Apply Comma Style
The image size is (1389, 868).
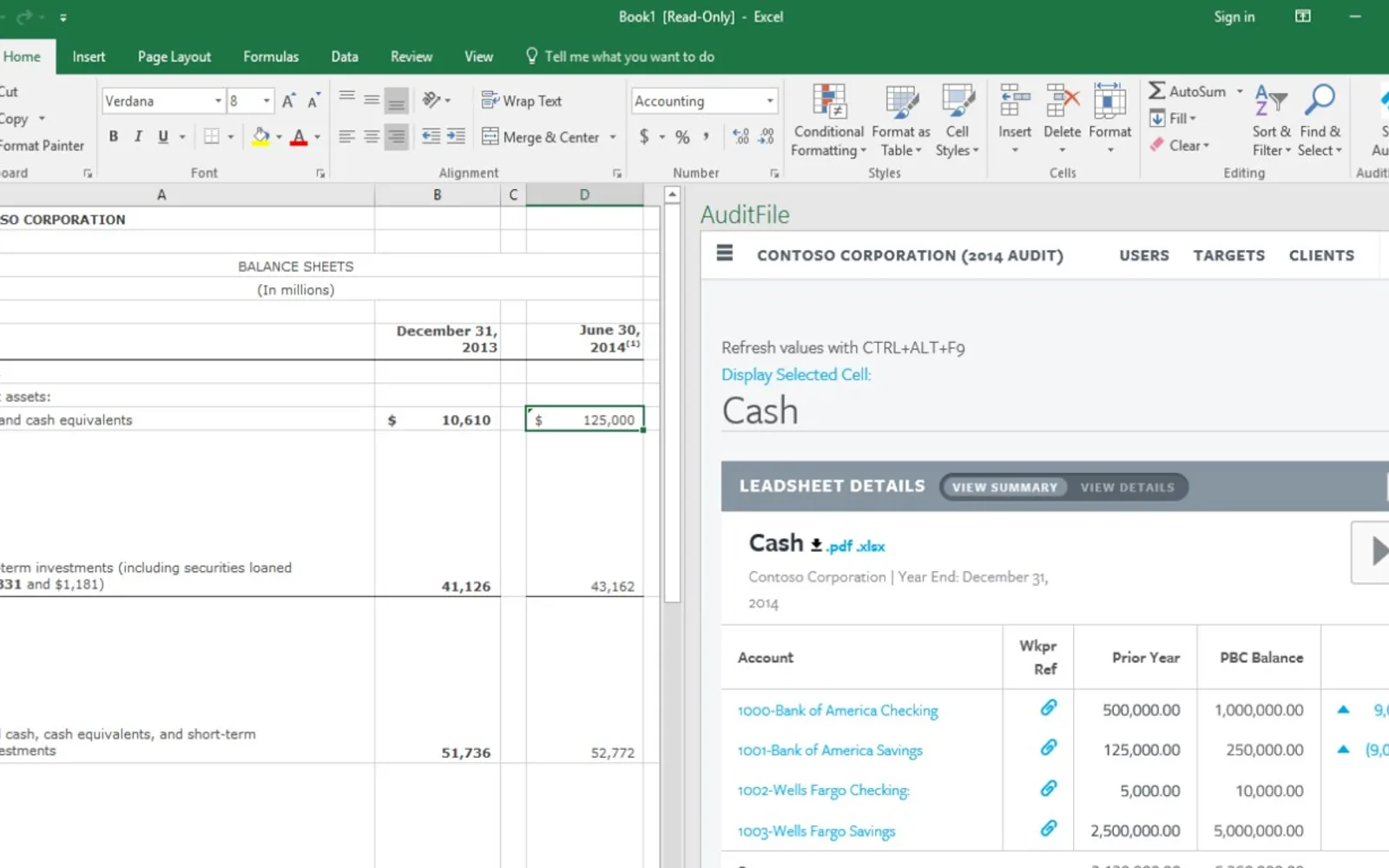707,136
